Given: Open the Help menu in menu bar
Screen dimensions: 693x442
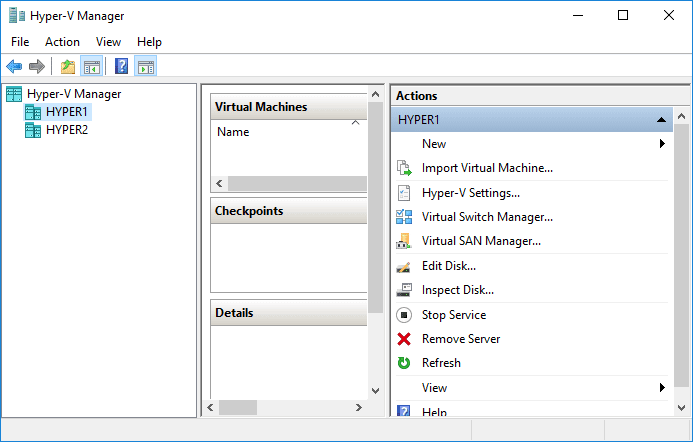Looking at the screenshot, I should (x=149, y=42).
